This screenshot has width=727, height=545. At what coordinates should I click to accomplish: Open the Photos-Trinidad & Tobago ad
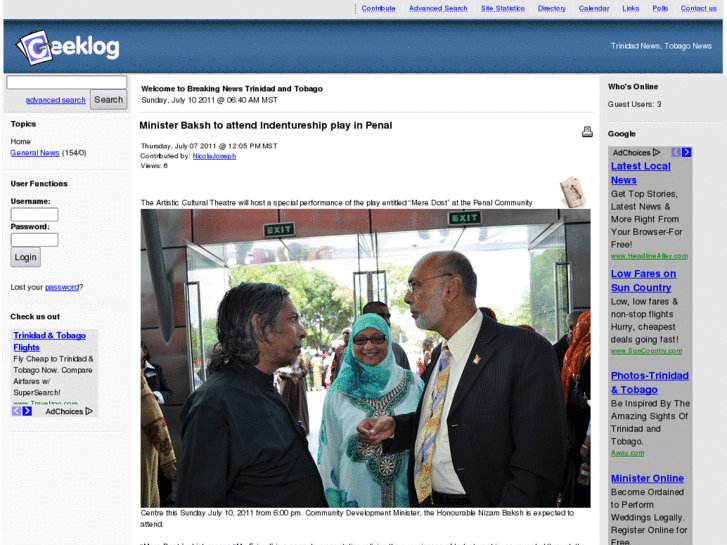650,383
